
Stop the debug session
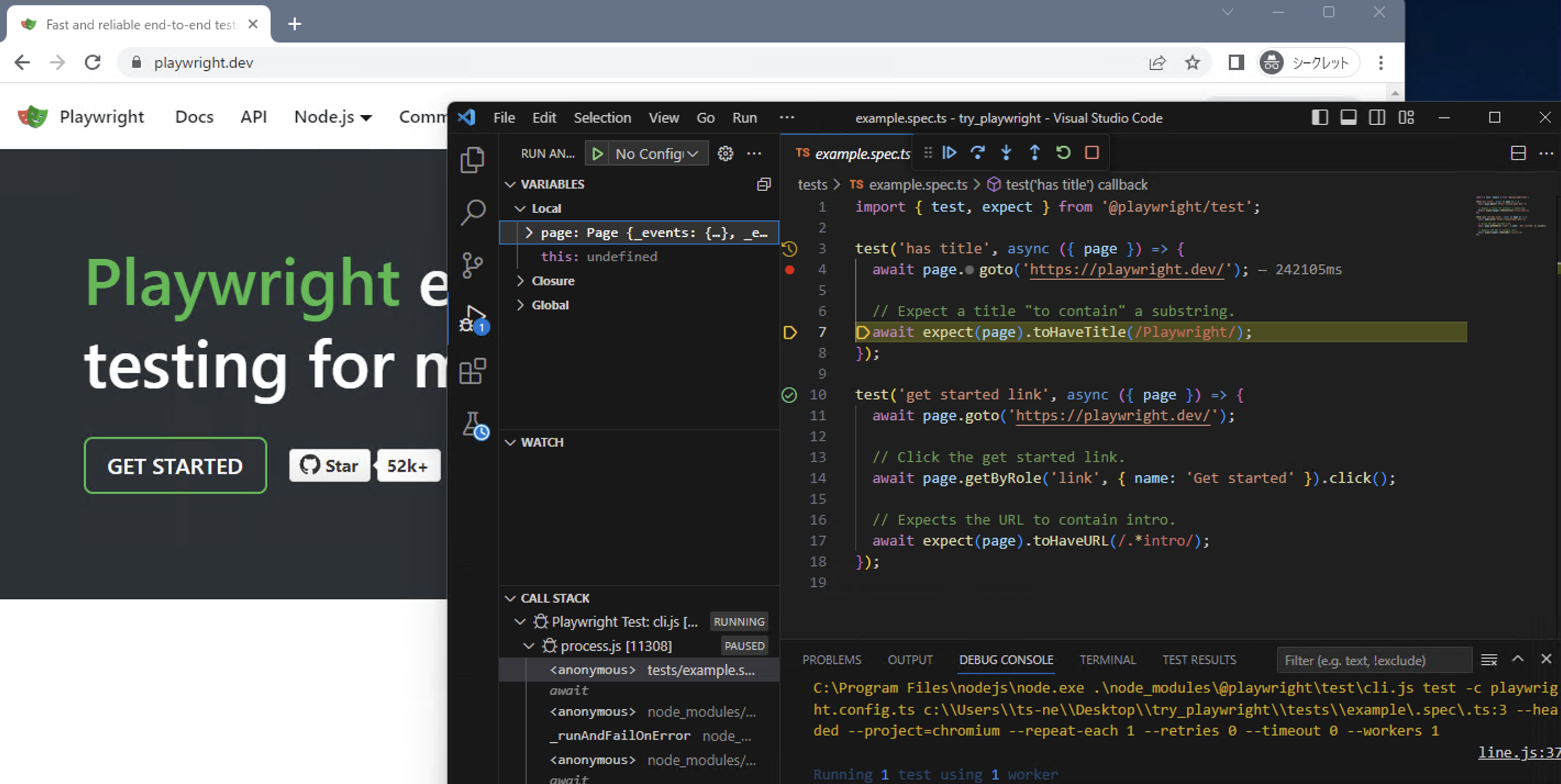coord(1092,153)
